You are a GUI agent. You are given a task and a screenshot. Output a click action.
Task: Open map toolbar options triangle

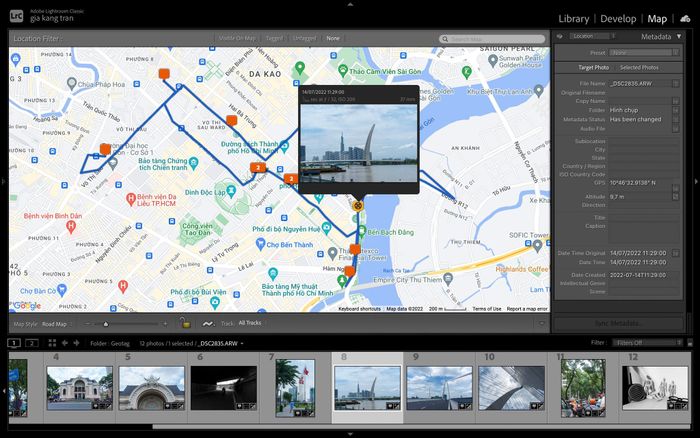(x=542, y=324)
